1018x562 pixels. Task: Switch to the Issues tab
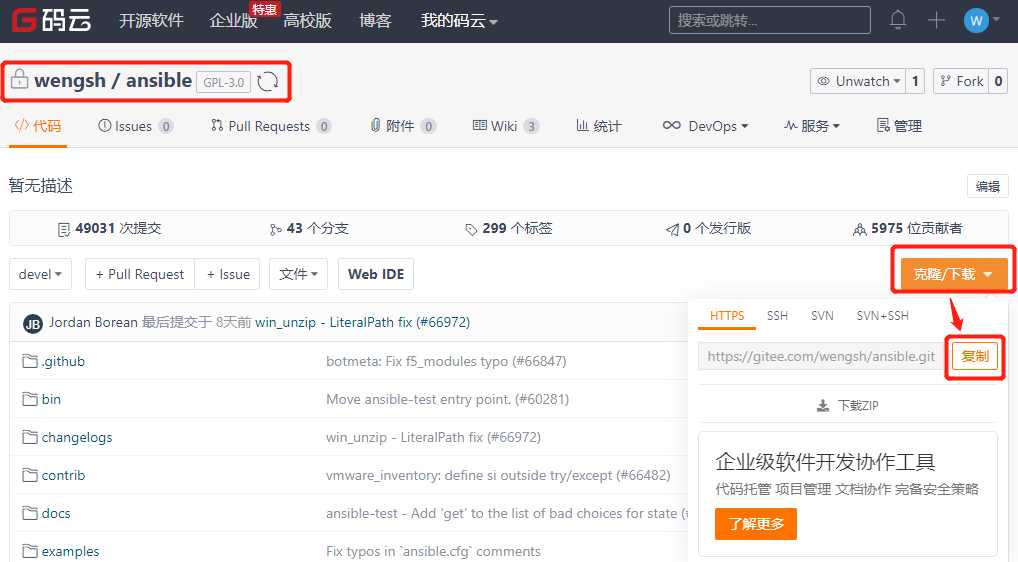click(x=135, y=126)
